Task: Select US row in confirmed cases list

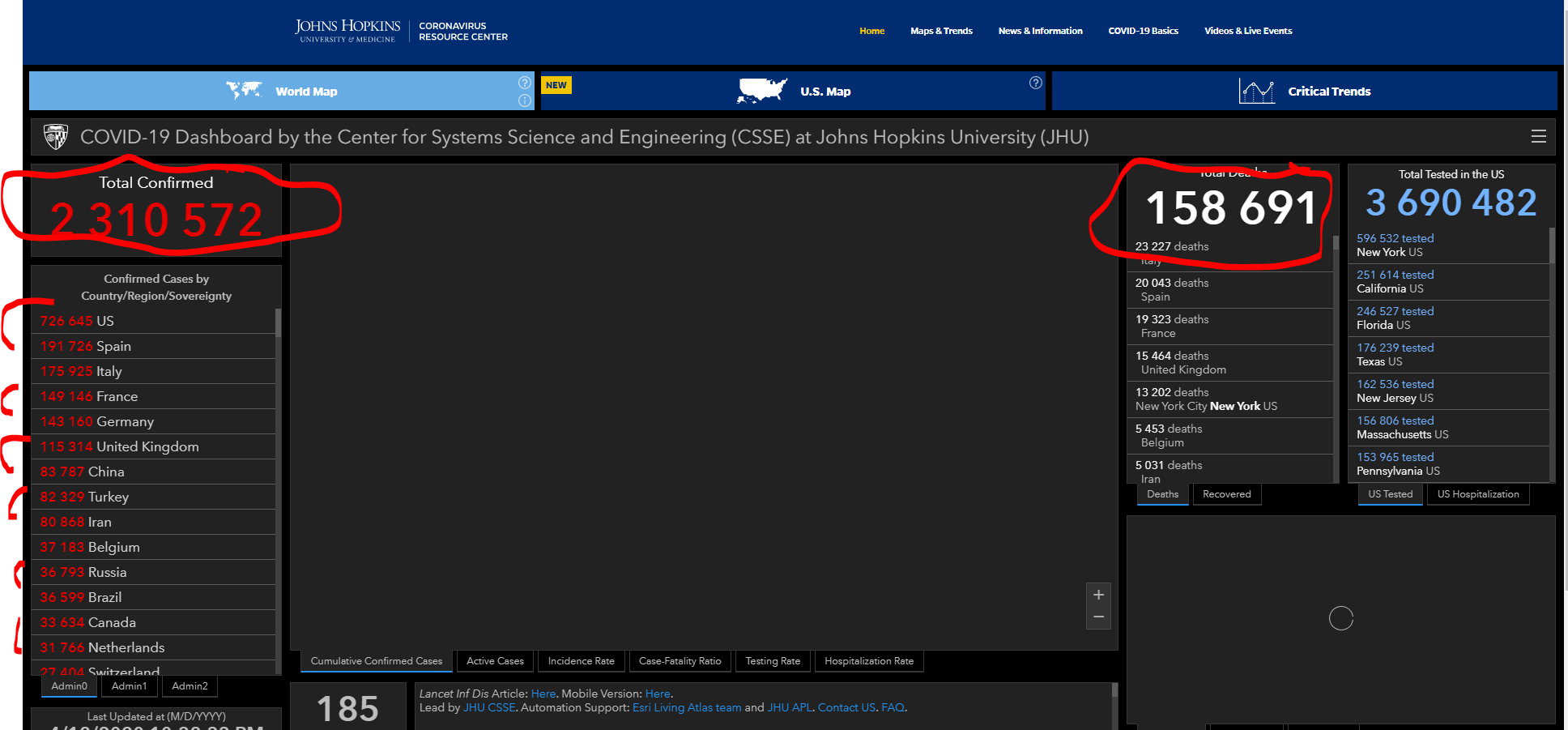Action: (154, 321)
